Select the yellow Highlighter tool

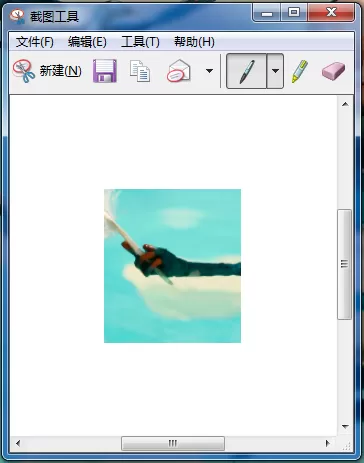300,71
